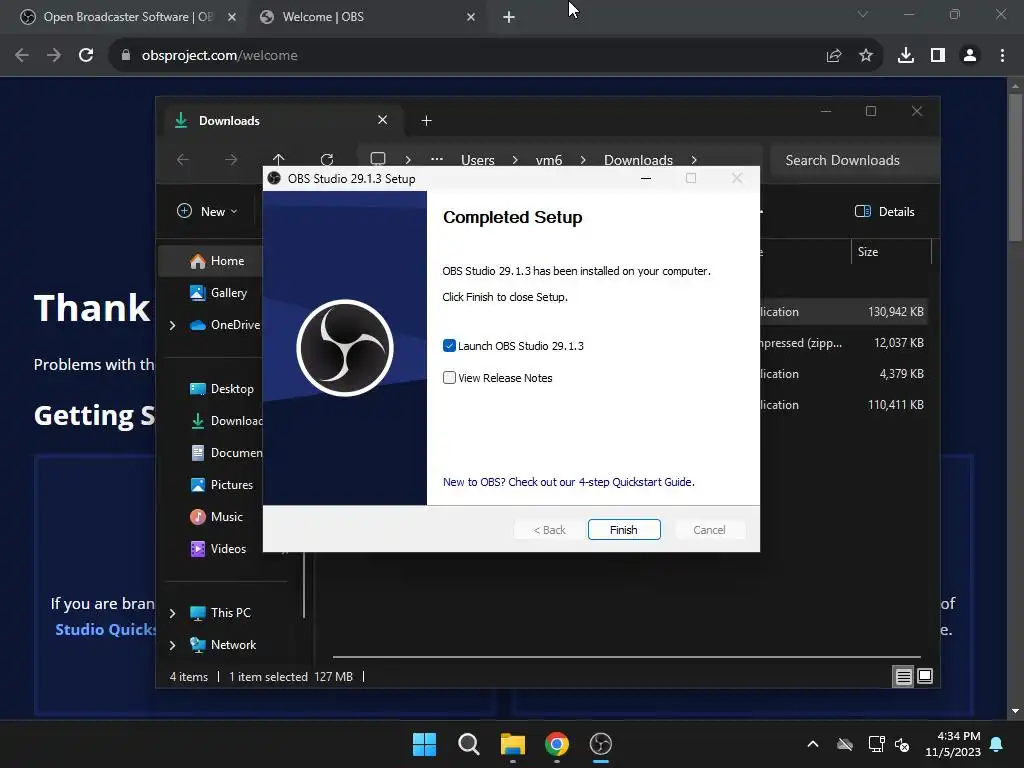The width and height of the screenshot is (1024, 768).
Task: Open the New dropdown in File Explorer
Action: coord(207,211)
